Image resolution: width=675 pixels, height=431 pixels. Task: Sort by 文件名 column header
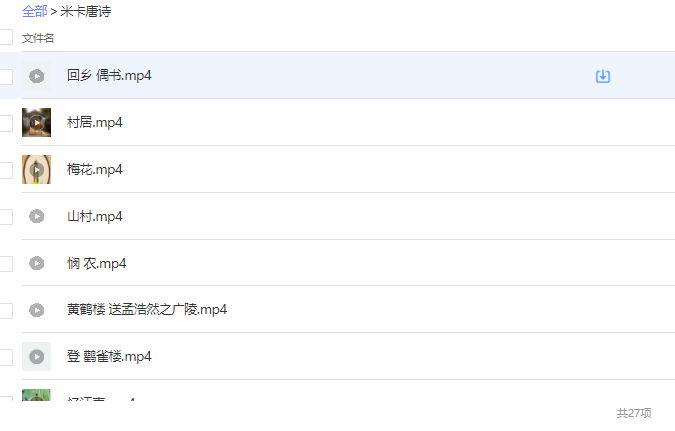coord(38,38)
